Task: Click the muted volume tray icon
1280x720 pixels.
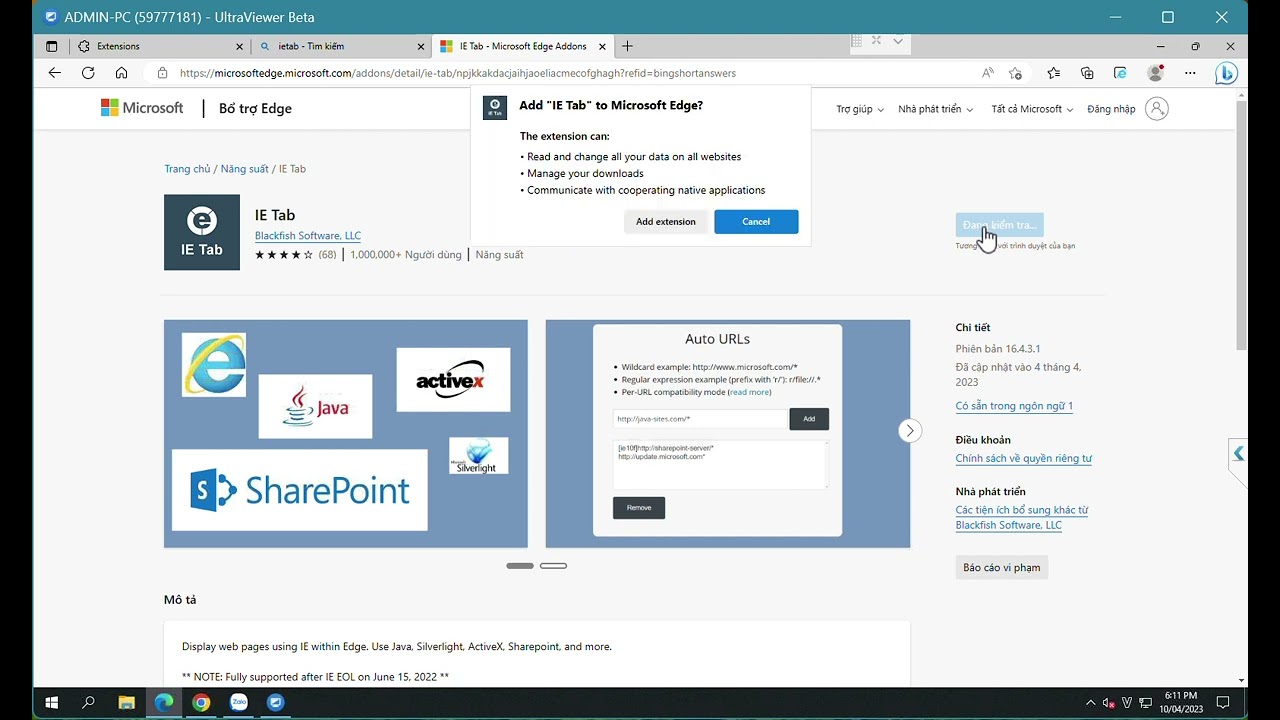Action: 1108,703
